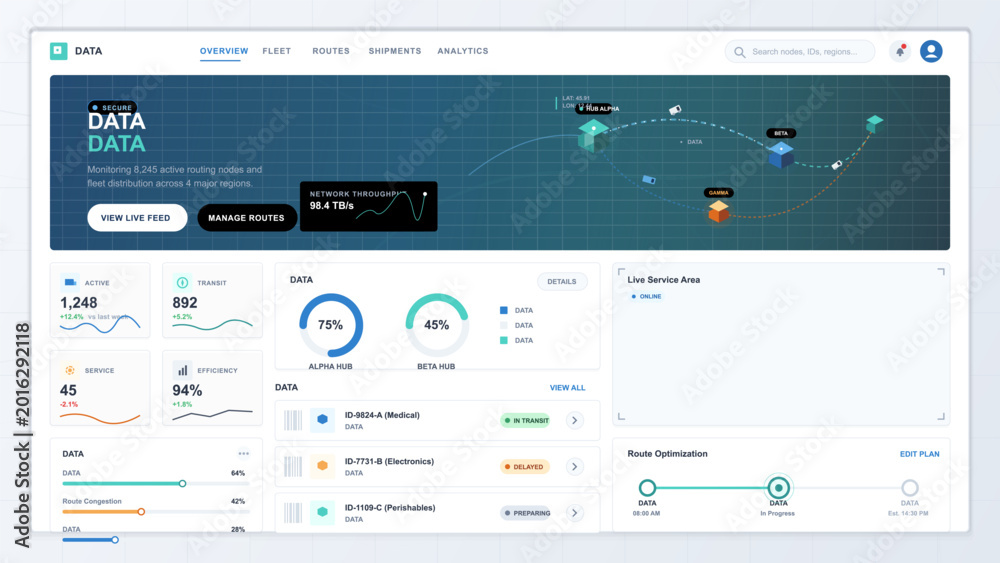Click the Transit card clock icon

182,282
